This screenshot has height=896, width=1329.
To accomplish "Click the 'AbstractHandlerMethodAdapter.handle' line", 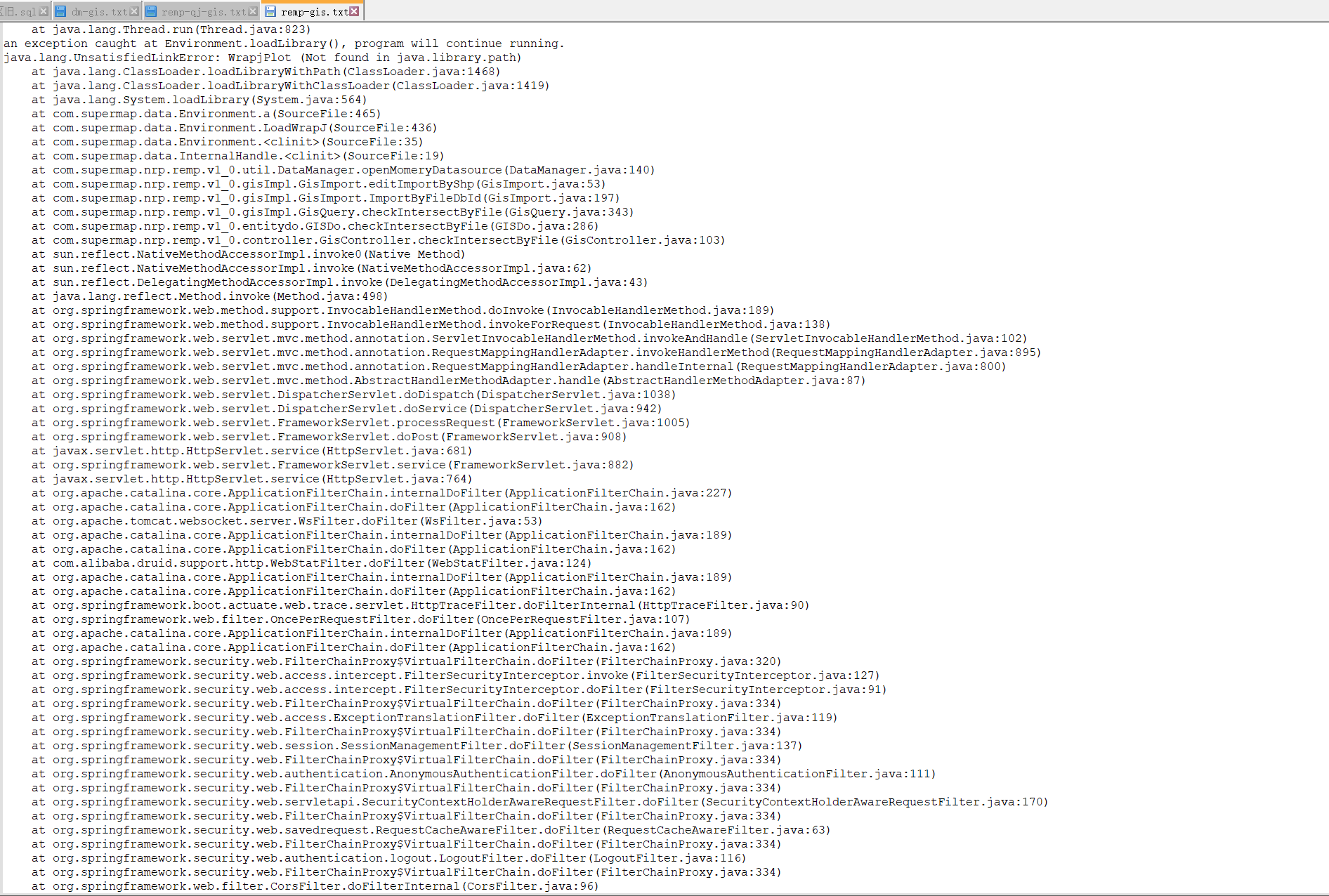I will click(x=449, y=381).
